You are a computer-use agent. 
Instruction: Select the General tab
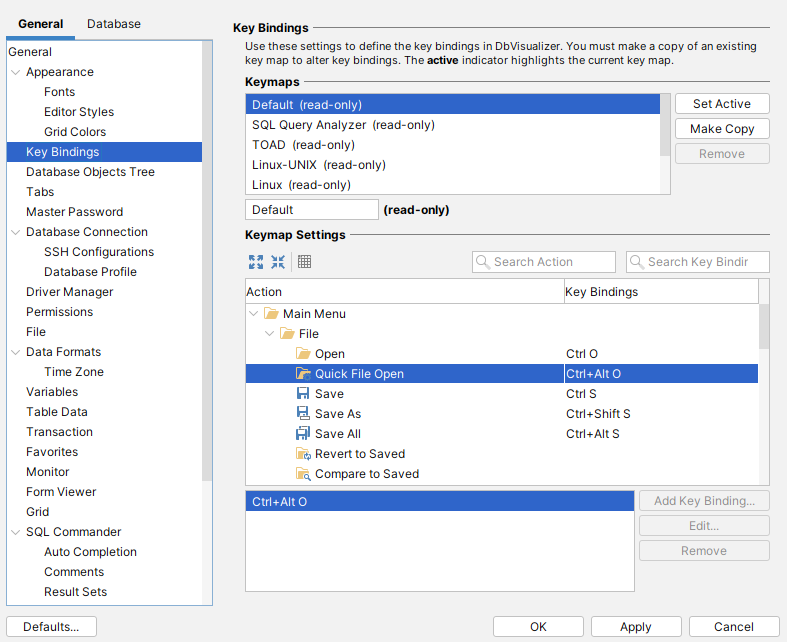[x=41, y=24]
